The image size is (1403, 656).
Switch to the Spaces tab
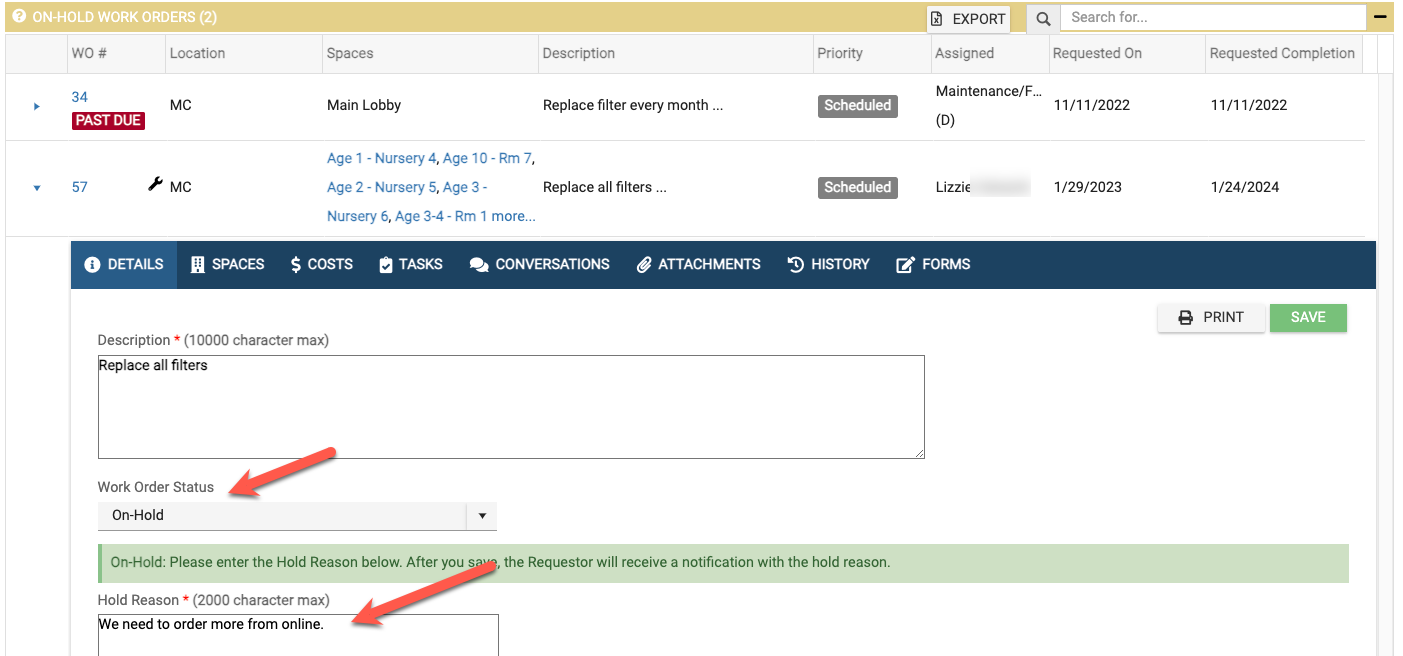(x=227, y=264)
